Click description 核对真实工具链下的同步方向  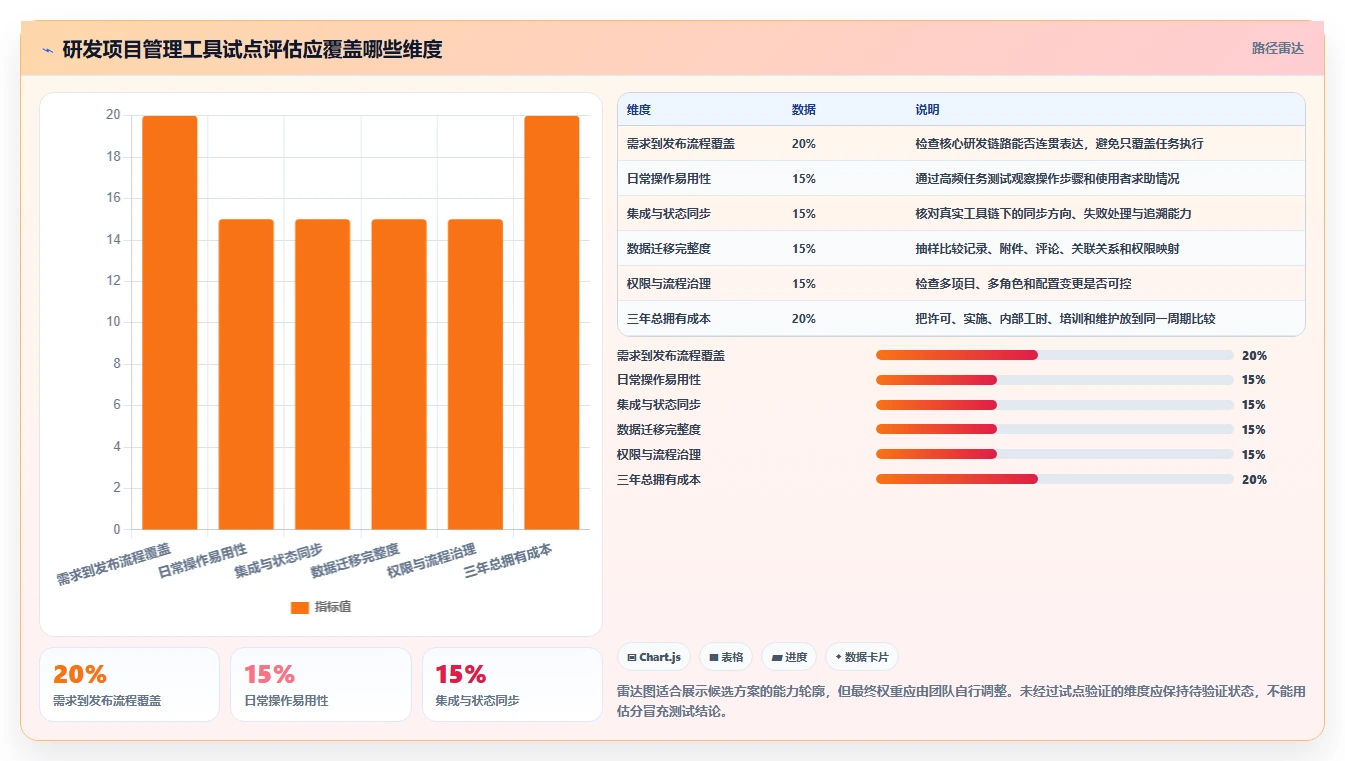[x=1053, y=214]
